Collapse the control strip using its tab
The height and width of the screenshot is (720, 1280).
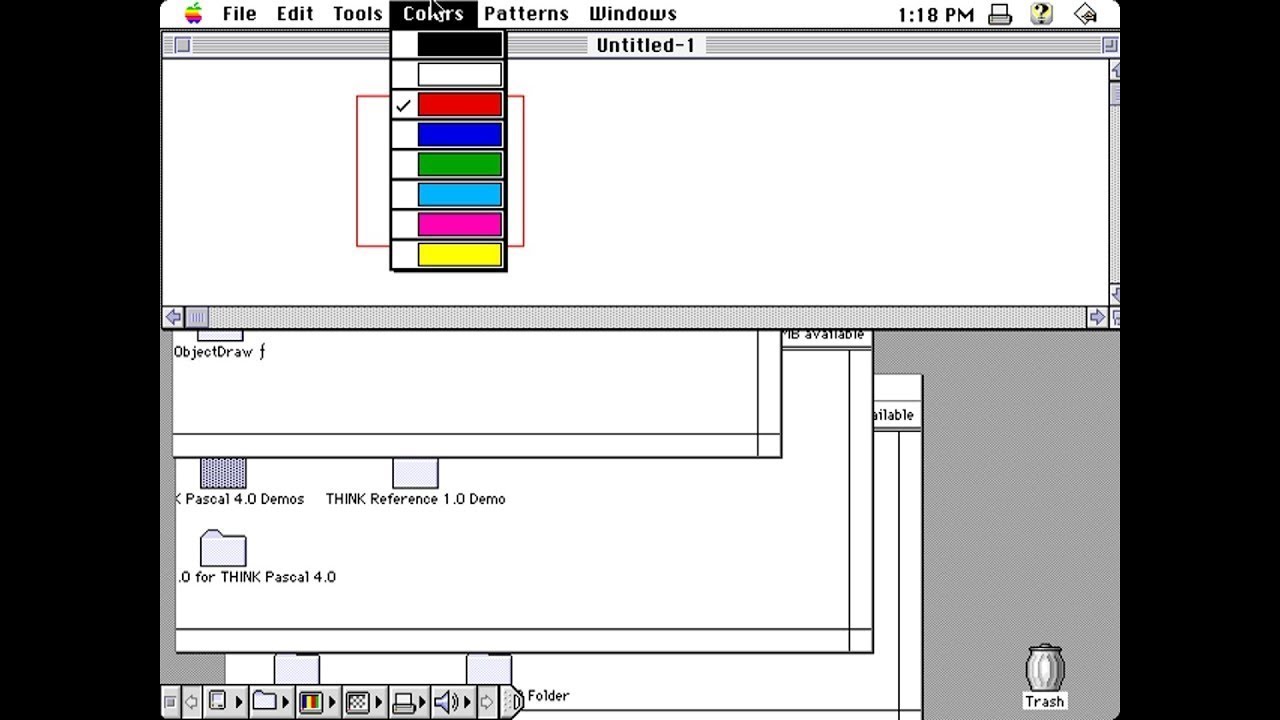[513, 702]
